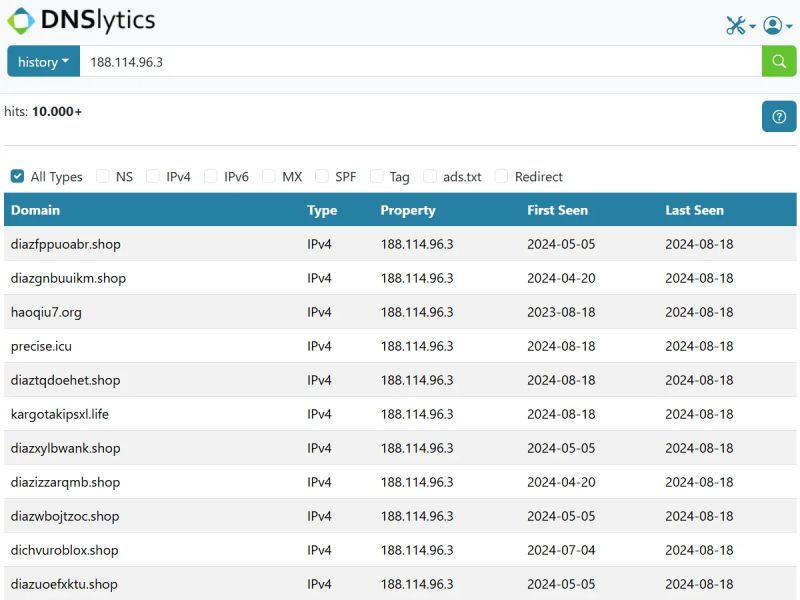
Task: Click the IPv4 type in kargotakipsxl.life row
Action: coord(319,414)
